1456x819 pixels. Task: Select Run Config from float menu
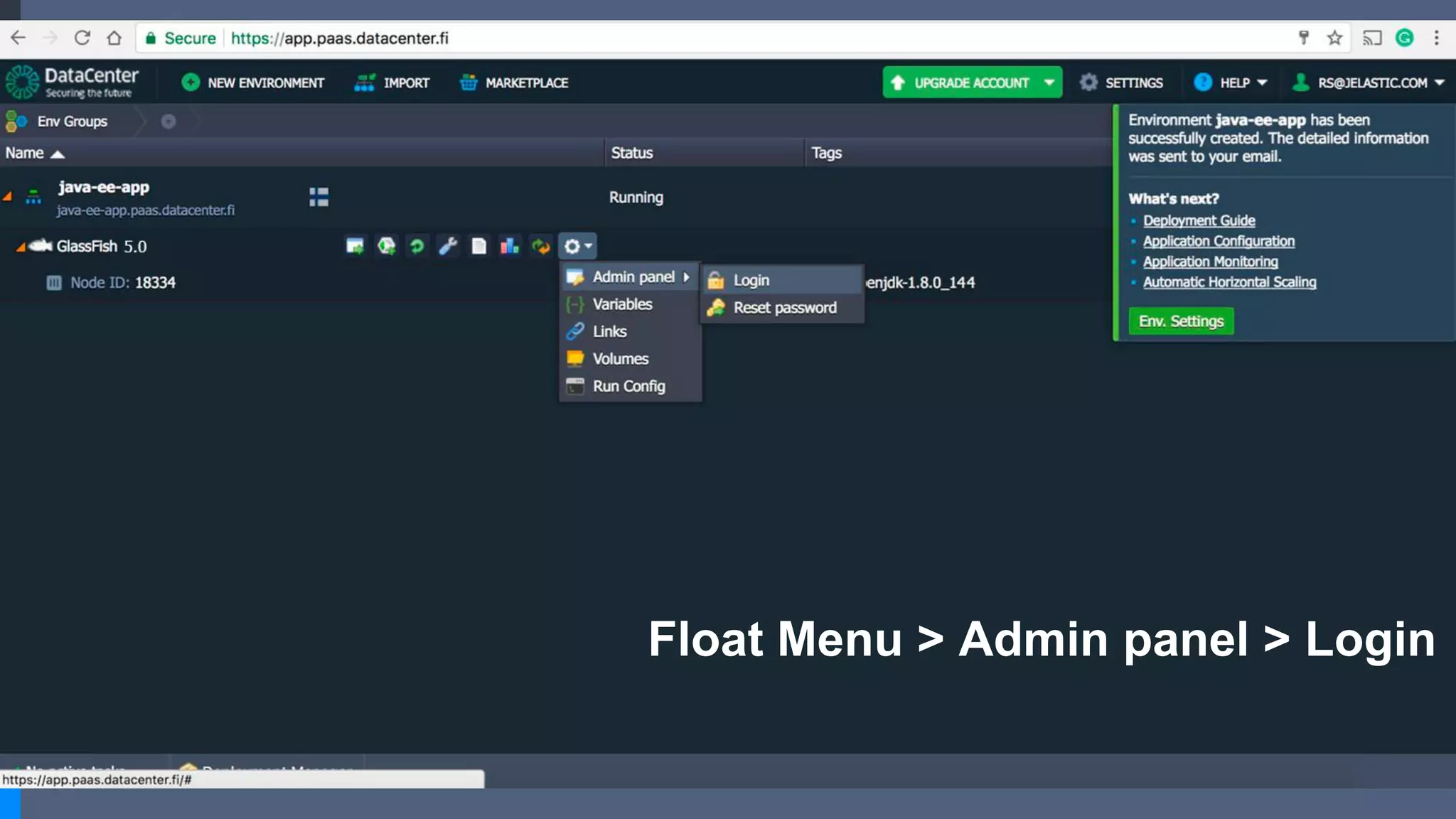point(630,386)
